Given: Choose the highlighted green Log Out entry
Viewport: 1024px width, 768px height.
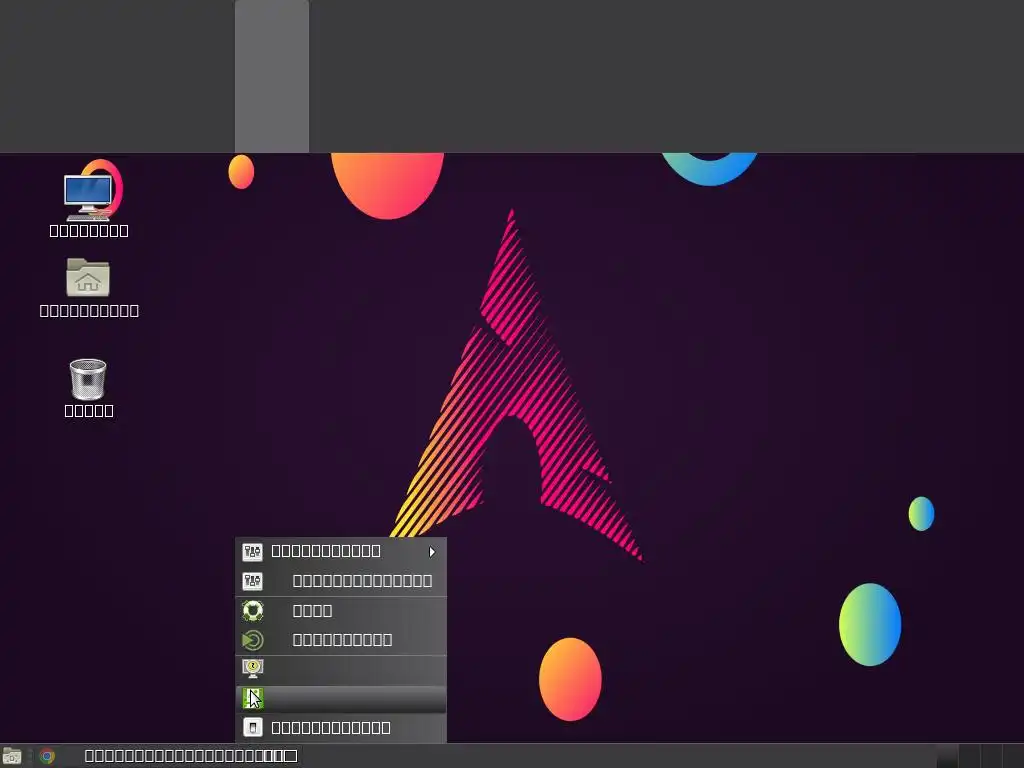Looking at the screenshot, I should click(341, 698).
